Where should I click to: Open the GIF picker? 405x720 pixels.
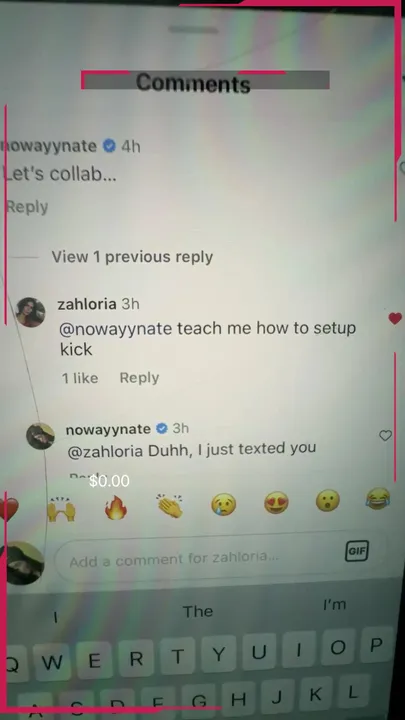click(357, 551)
